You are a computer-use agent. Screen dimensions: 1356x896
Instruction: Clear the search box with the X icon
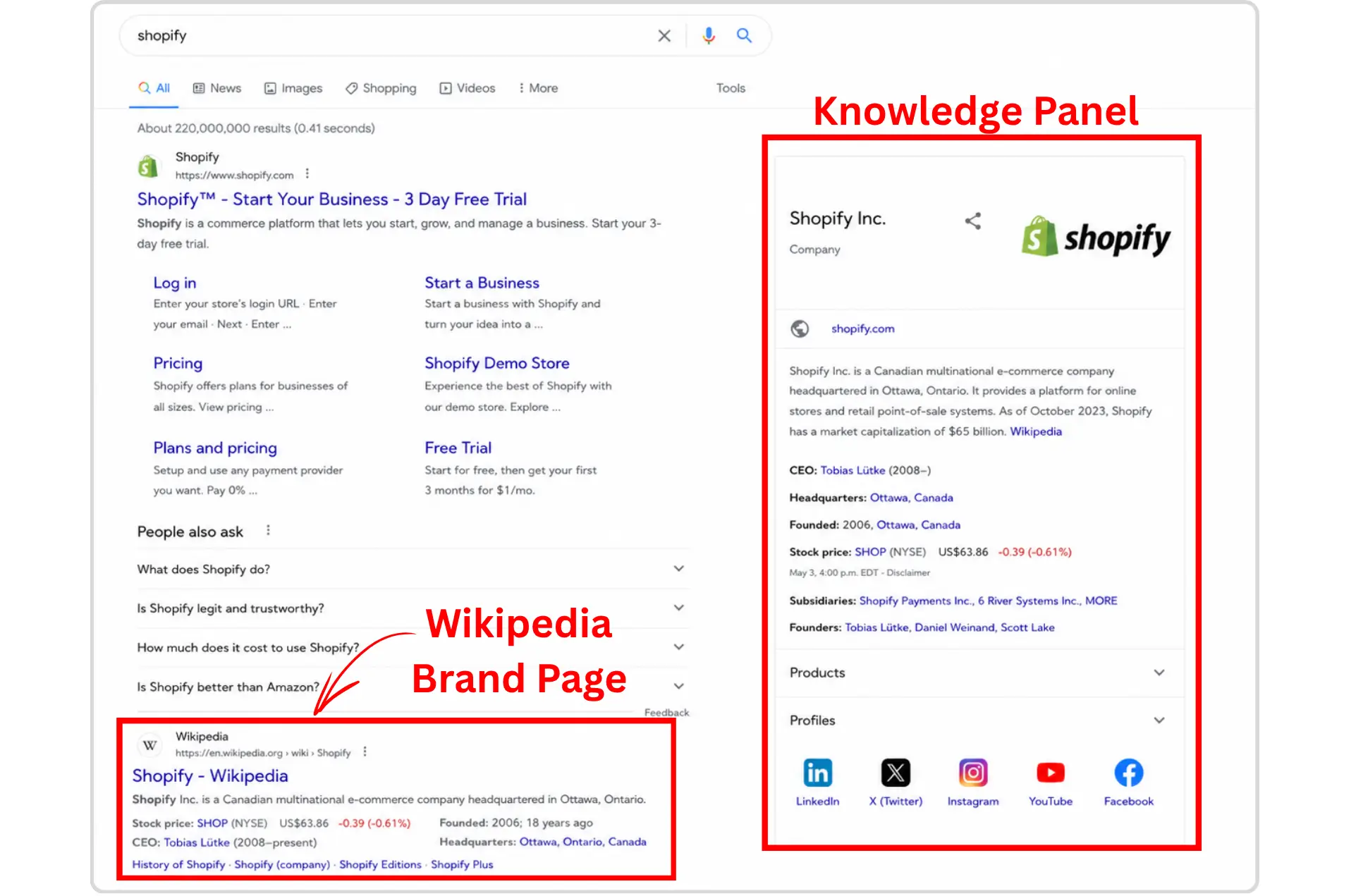click(x=664, y=36)
